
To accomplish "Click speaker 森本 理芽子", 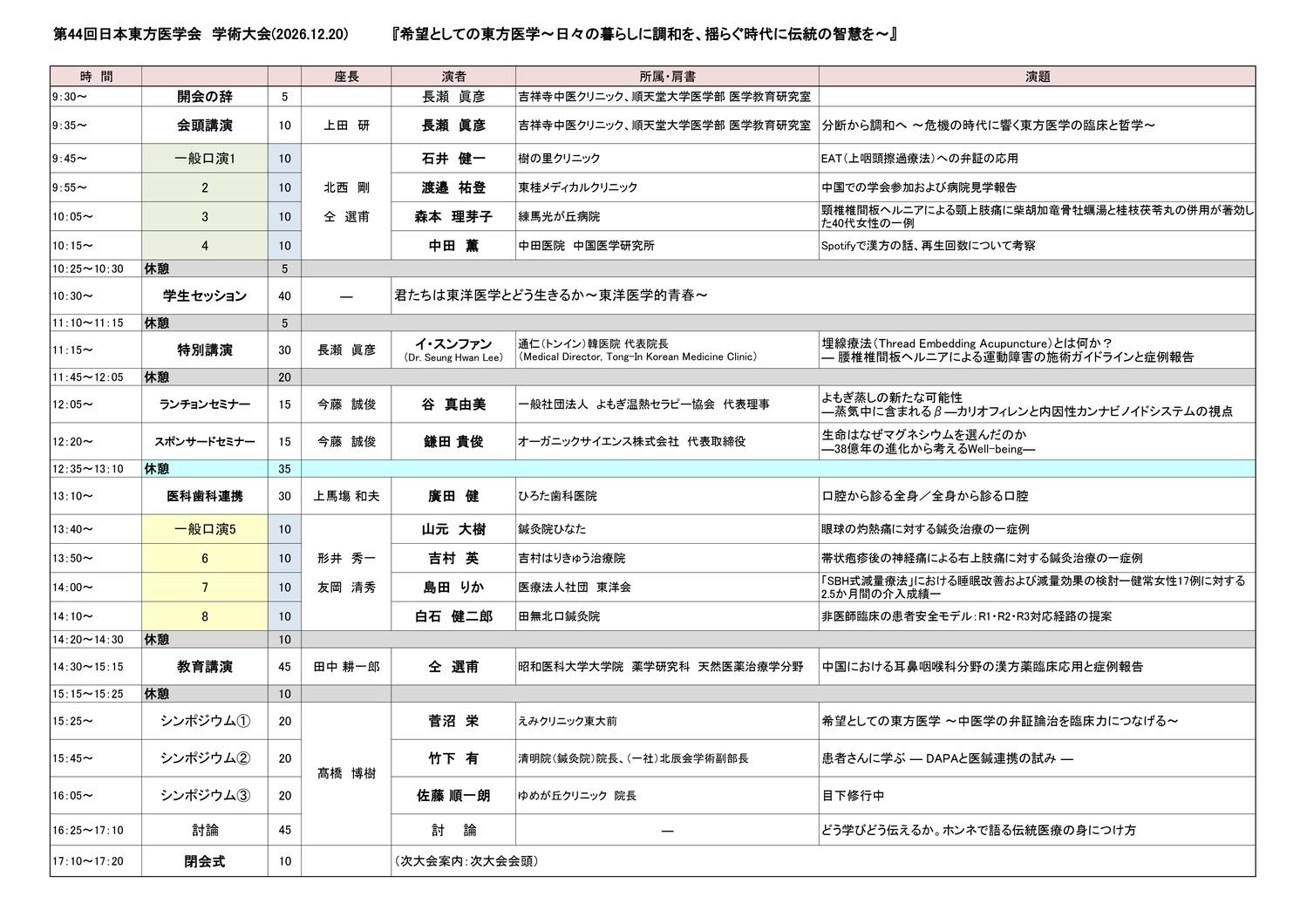I will [x=453, y=216].
